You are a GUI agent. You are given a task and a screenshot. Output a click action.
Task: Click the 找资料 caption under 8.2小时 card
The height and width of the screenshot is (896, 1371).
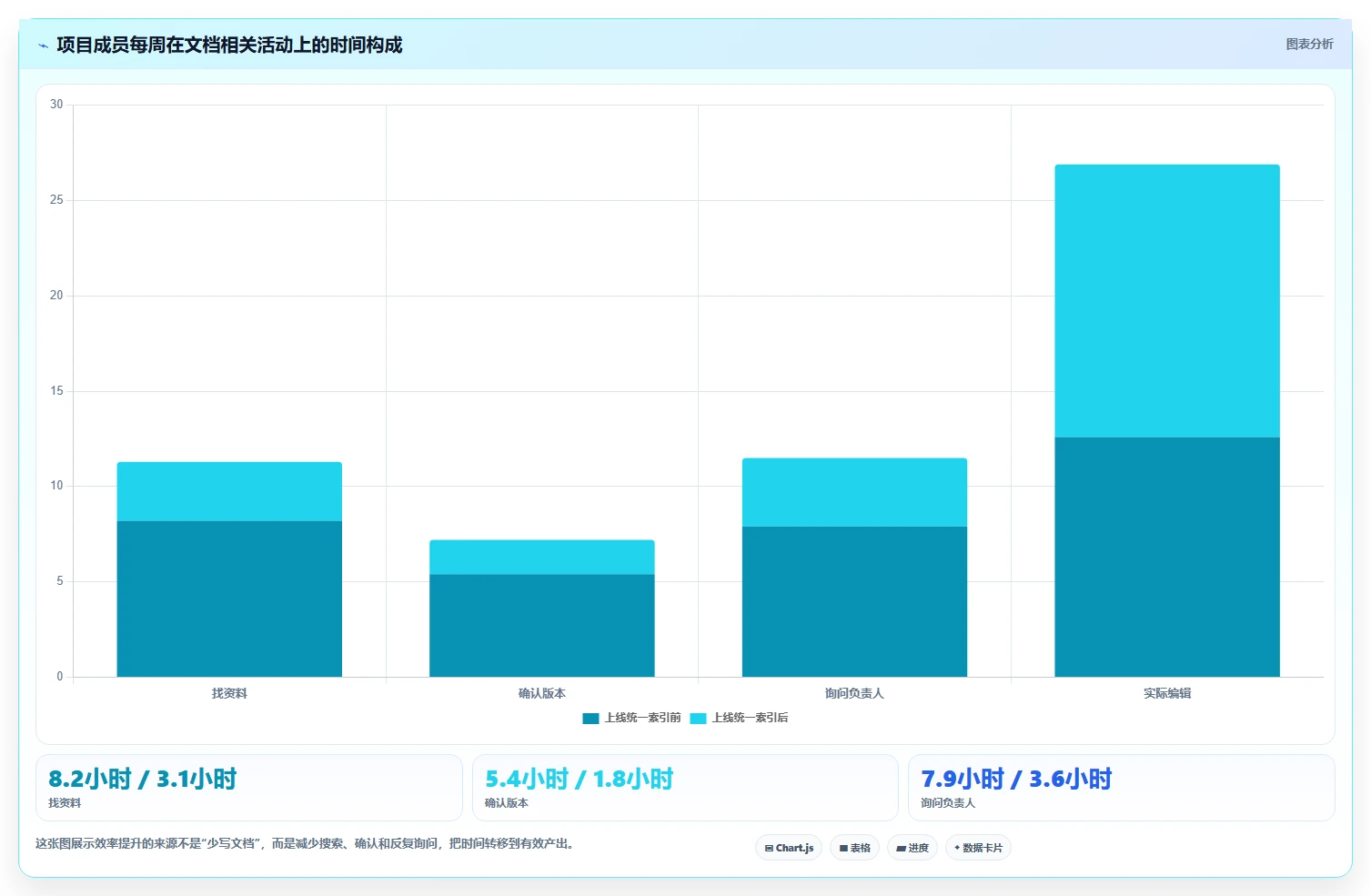65,803
